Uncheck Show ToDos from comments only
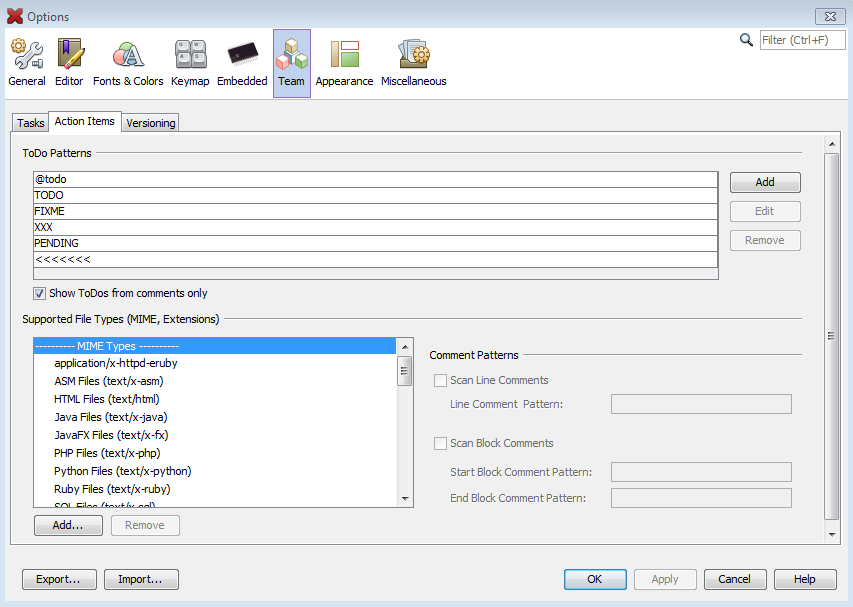Screen dimensions: 853x607 coord(40,293)
